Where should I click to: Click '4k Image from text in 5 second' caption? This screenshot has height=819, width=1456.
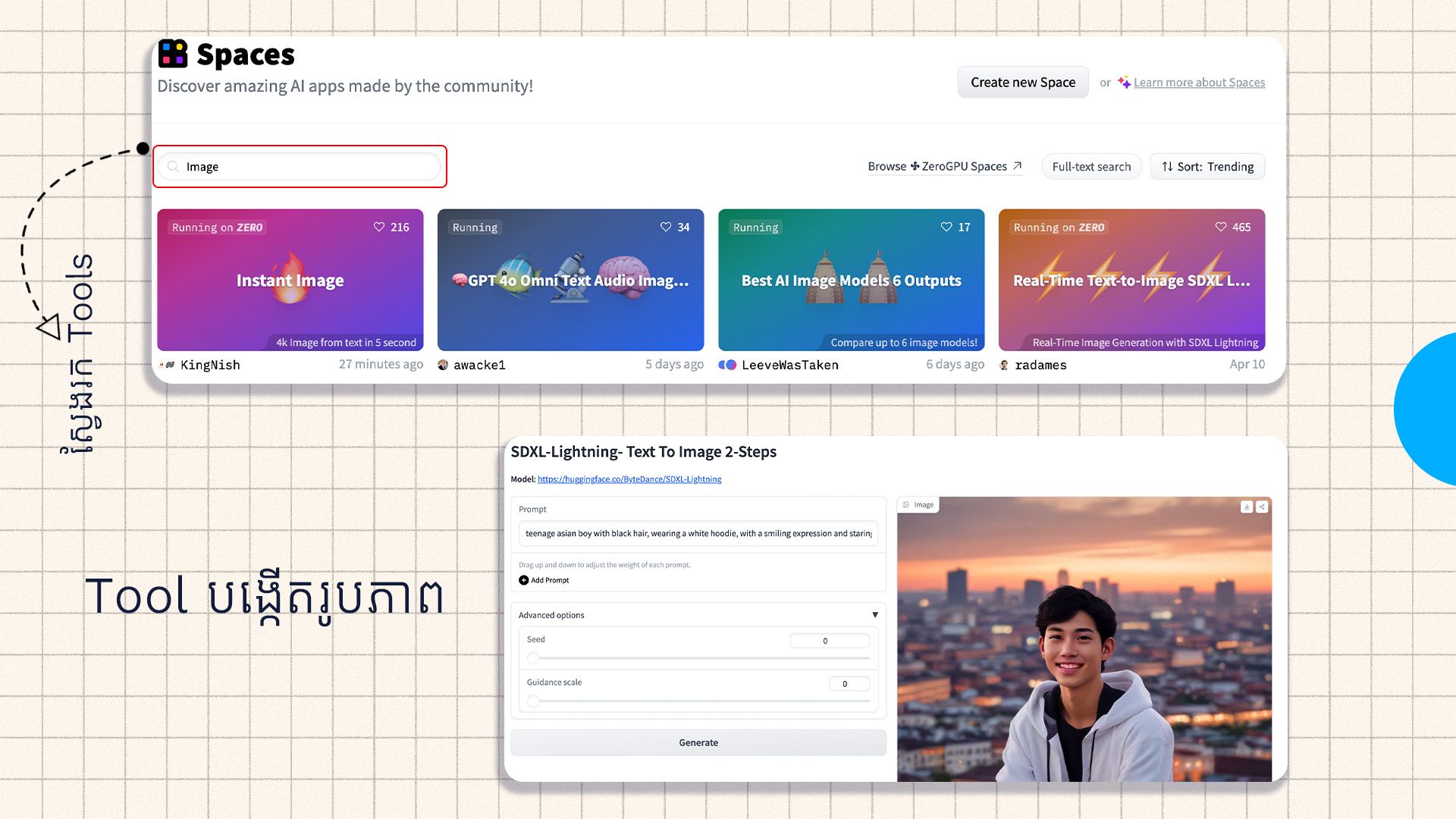[x=346, y=343]
